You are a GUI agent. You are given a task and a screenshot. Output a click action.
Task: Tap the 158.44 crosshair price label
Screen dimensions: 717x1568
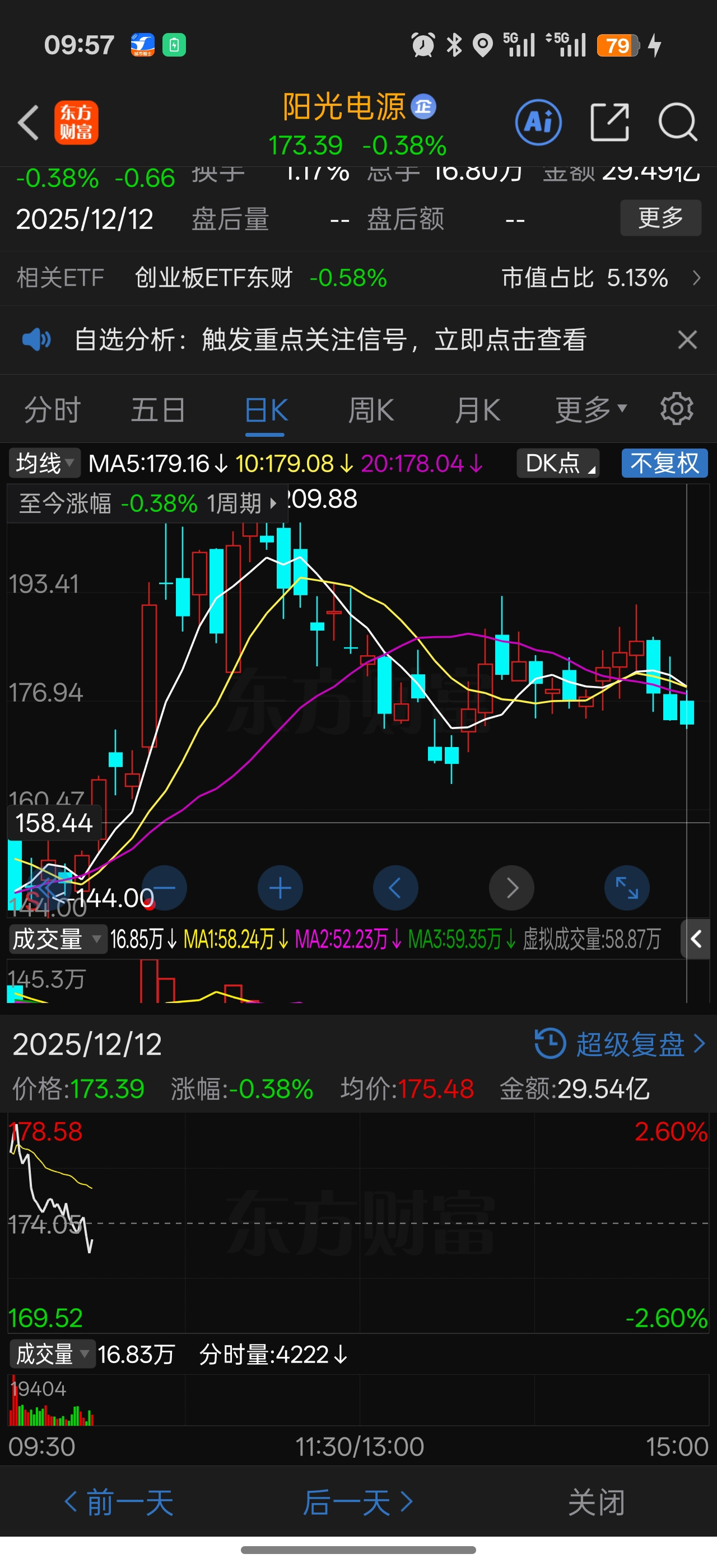(54, 823)
